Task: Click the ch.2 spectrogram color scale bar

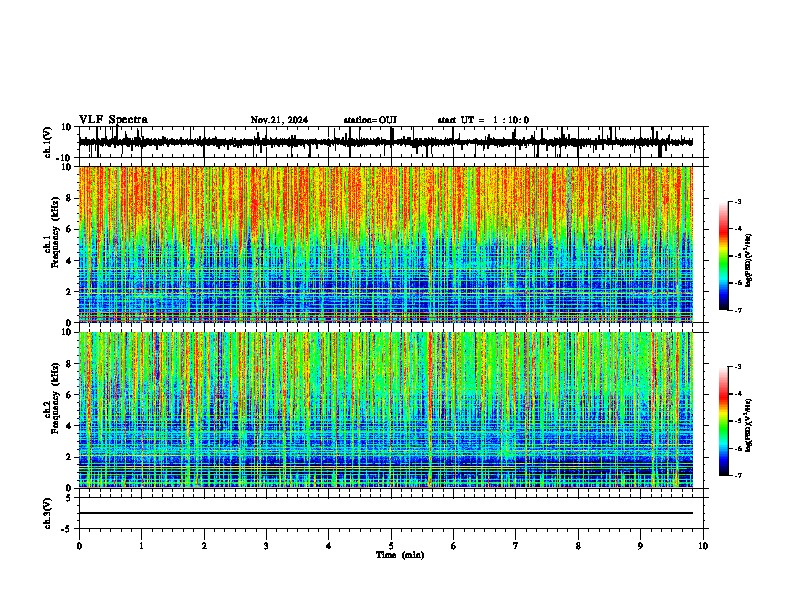Action: point(723,421)
